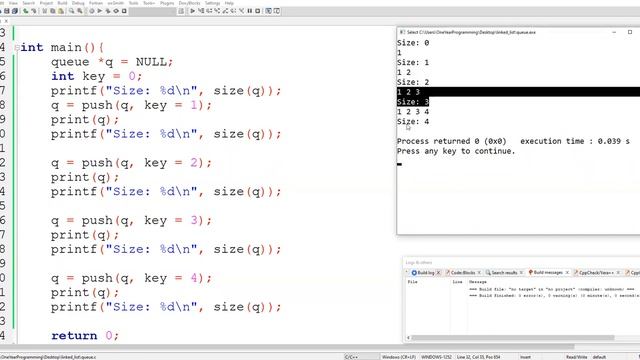Click the Stop debugger icon
The width and height of the screenshot is (640, 360).
(x=258, y=11)
